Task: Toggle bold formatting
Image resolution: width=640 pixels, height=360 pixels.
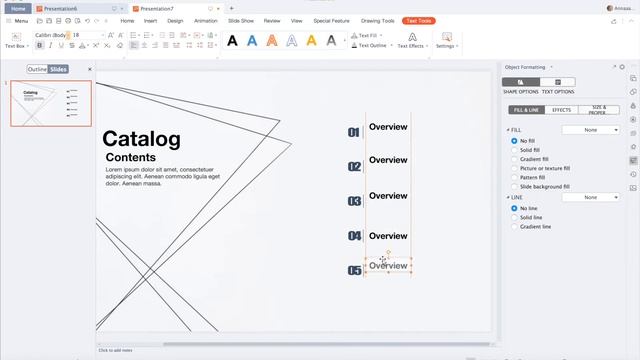Action: [40, 46]
